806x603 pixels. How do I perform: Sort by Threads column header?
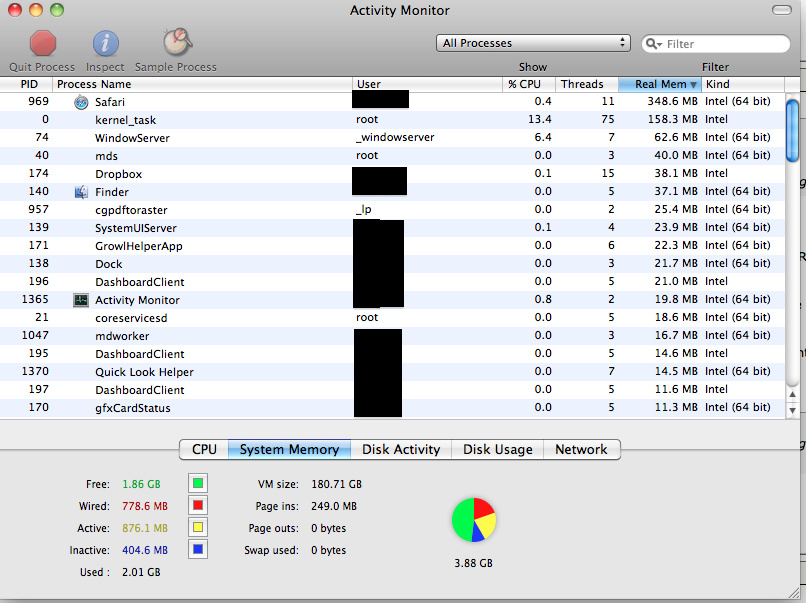pyautogui.click(x=587, y=84)
